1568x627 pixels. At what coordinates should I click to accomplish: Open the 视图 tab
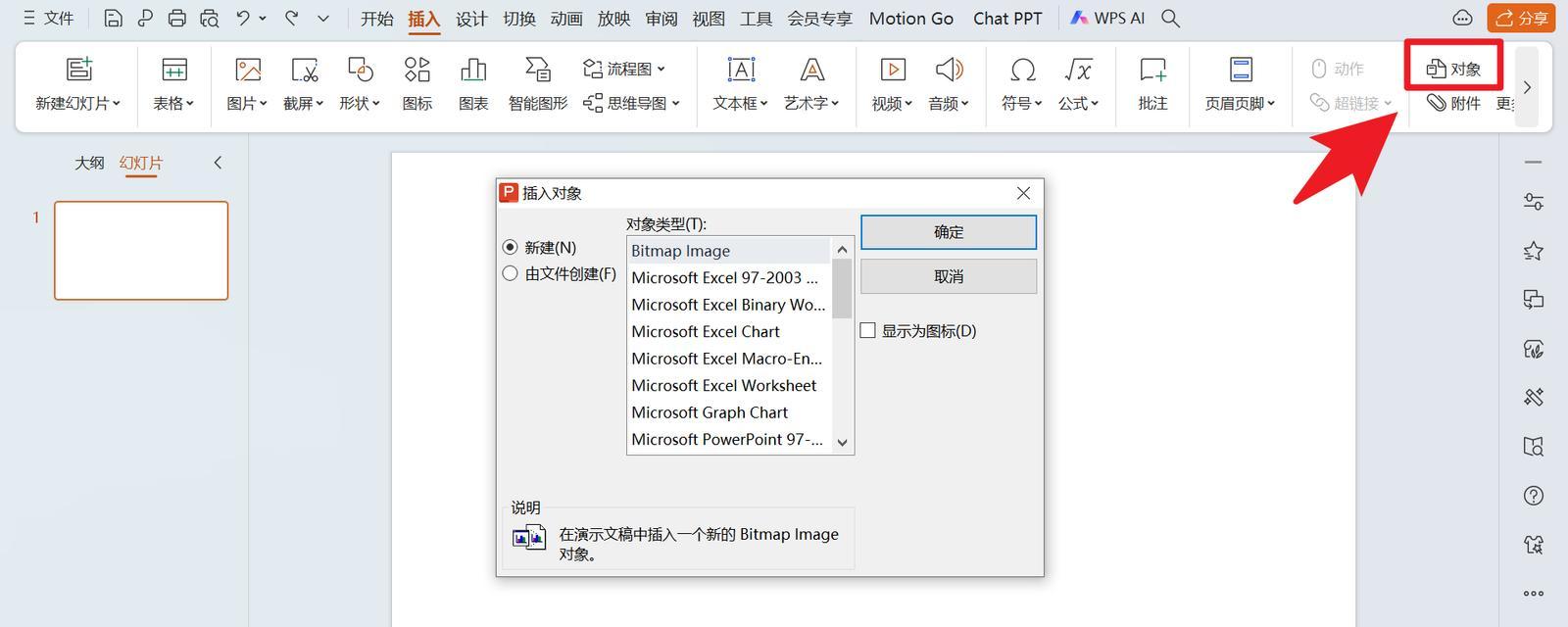(x=709, y=19)
